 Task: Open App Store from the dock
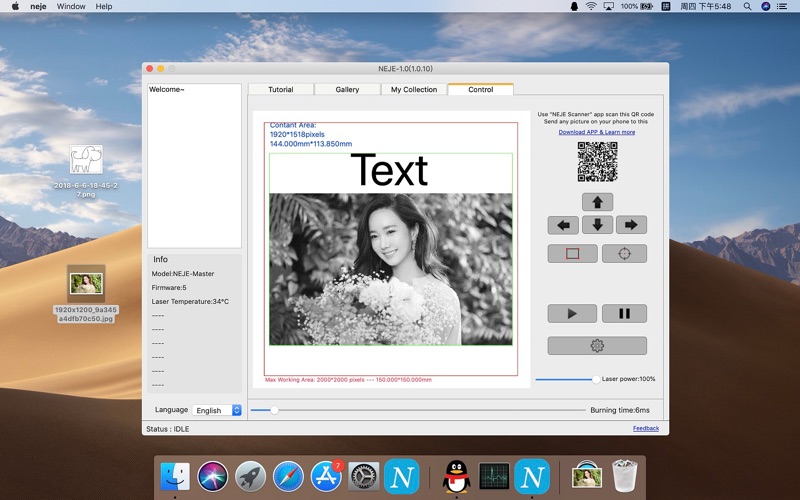point(326,476)
